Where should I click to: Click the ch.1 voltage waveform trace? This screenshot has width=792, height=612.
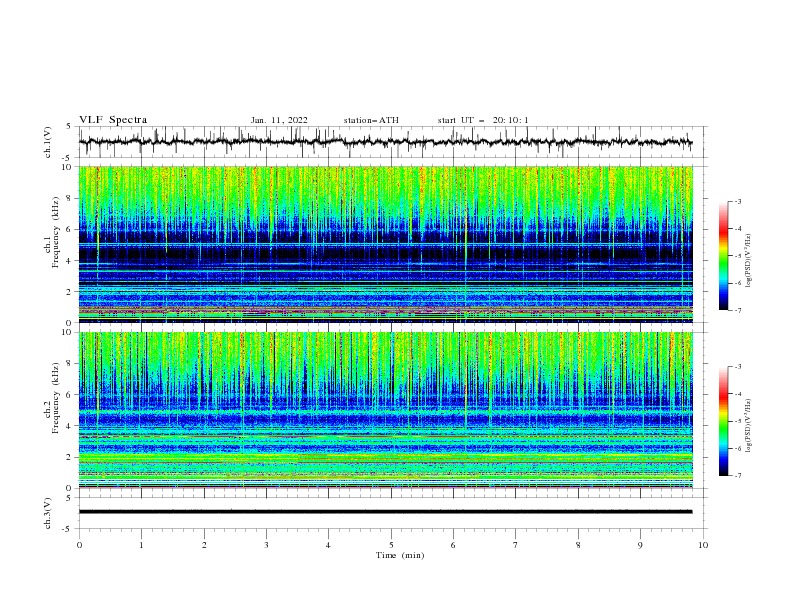[385, 142]
